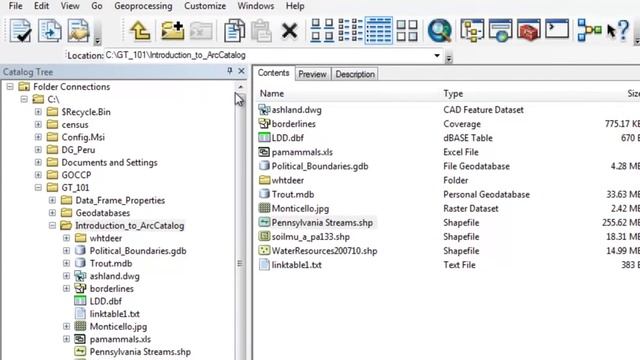Viewport: 640px width, 360px height.
Task: Select whtdeer folder in Contents list
Action: tap(287, 180)
